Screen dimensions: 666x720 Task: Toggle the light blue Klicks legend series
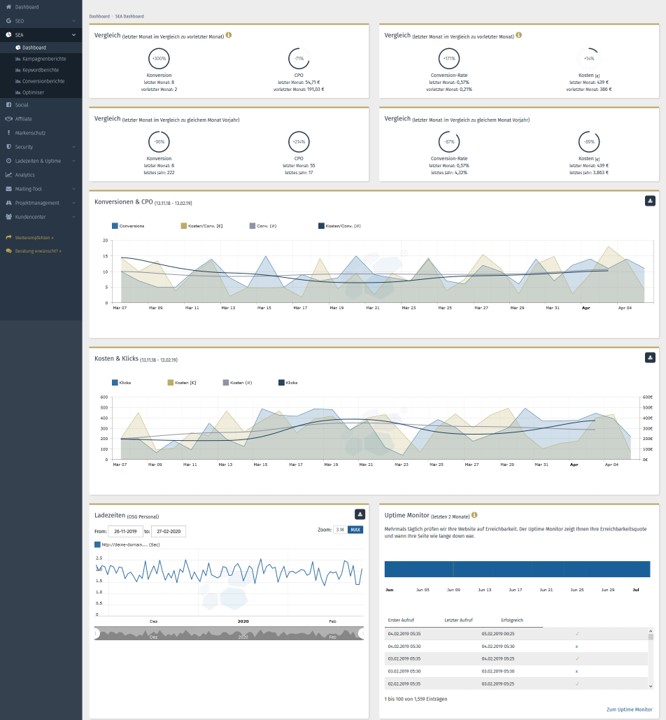(122, 382)
